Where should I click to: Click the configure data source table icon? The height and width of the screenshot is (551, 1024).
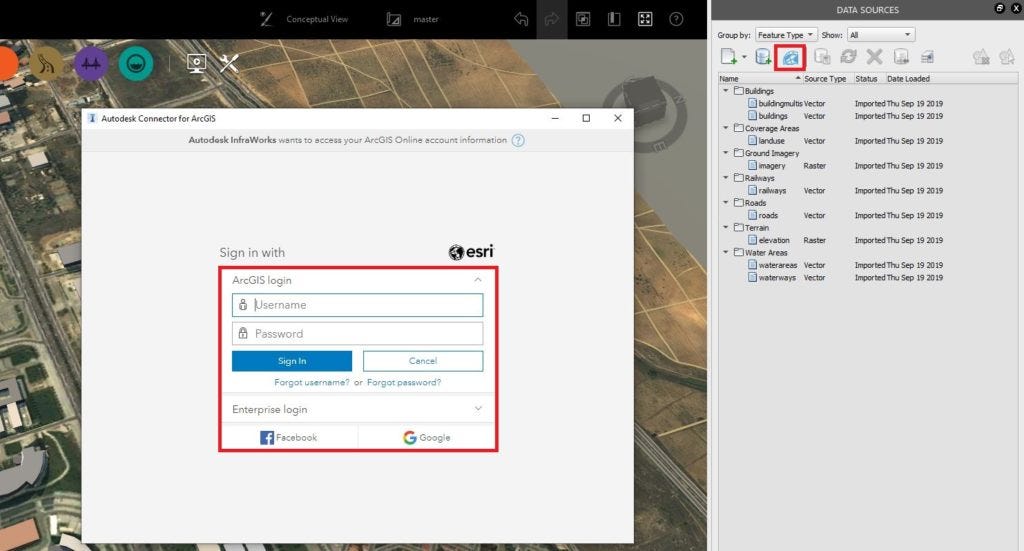tap(927, 57)
